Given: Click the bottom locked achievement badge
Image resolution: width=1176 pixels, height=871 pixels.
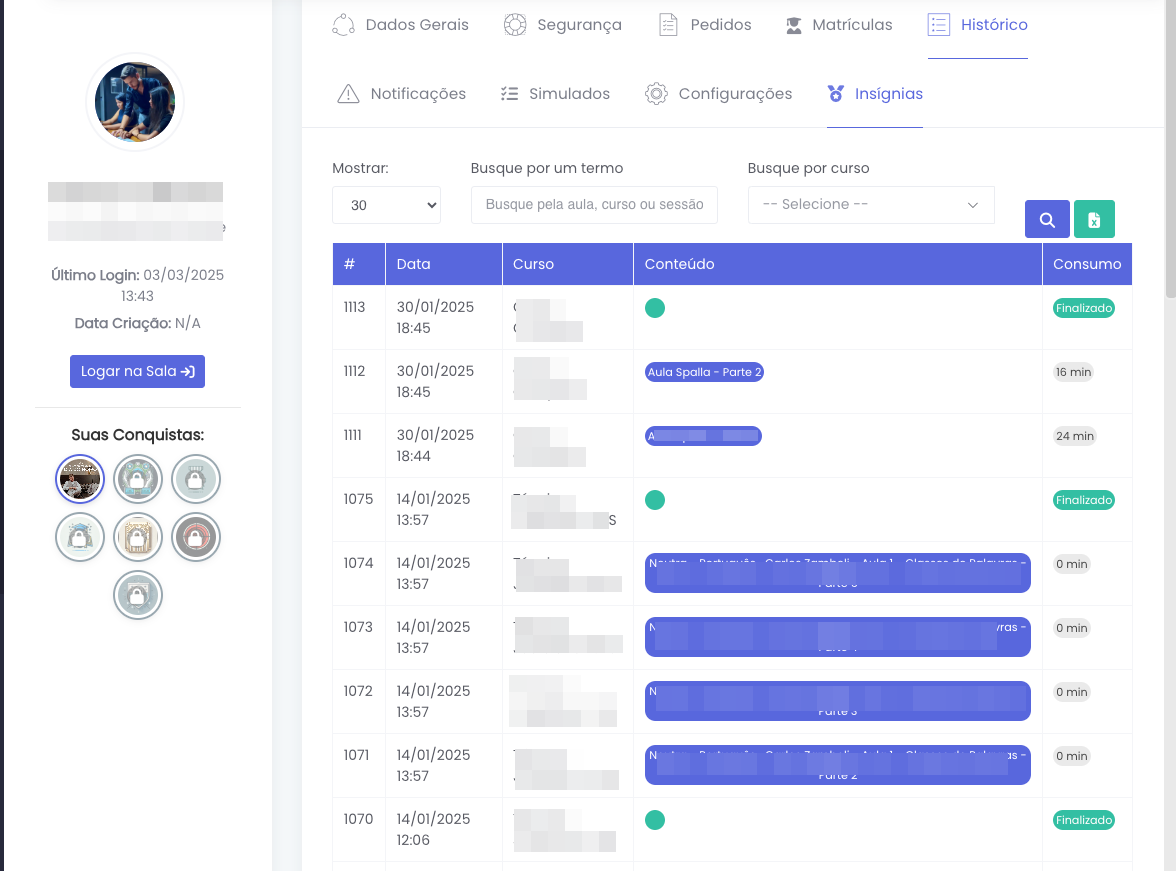Looking at the screenshot, I should coord(138,596).
